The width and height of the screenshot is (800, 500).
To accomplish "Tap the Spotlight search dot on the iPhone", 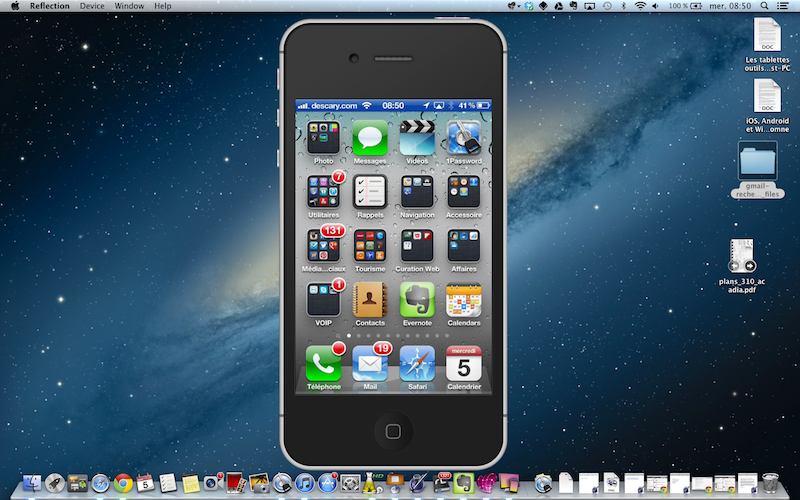I will point(339,336).
